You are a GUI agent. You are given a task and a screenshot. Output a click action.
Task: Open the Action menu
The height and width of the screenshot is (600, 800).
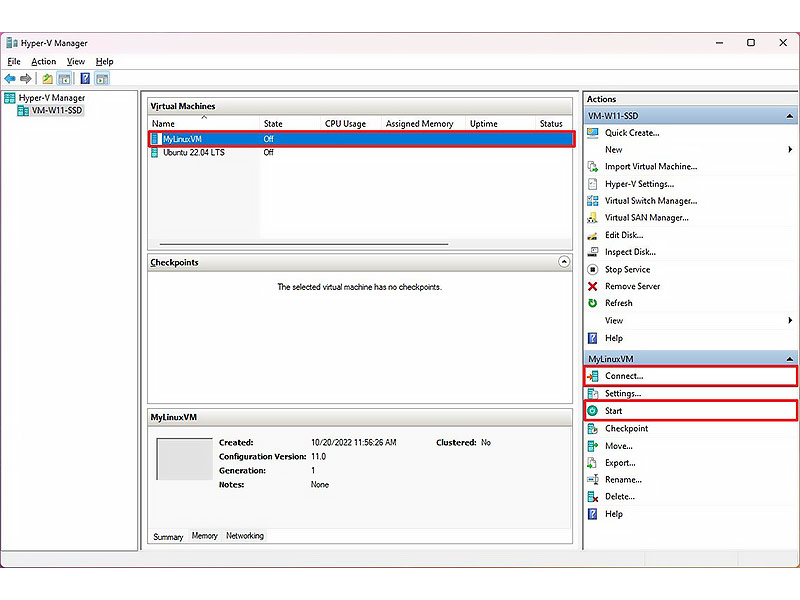point(43,62)
